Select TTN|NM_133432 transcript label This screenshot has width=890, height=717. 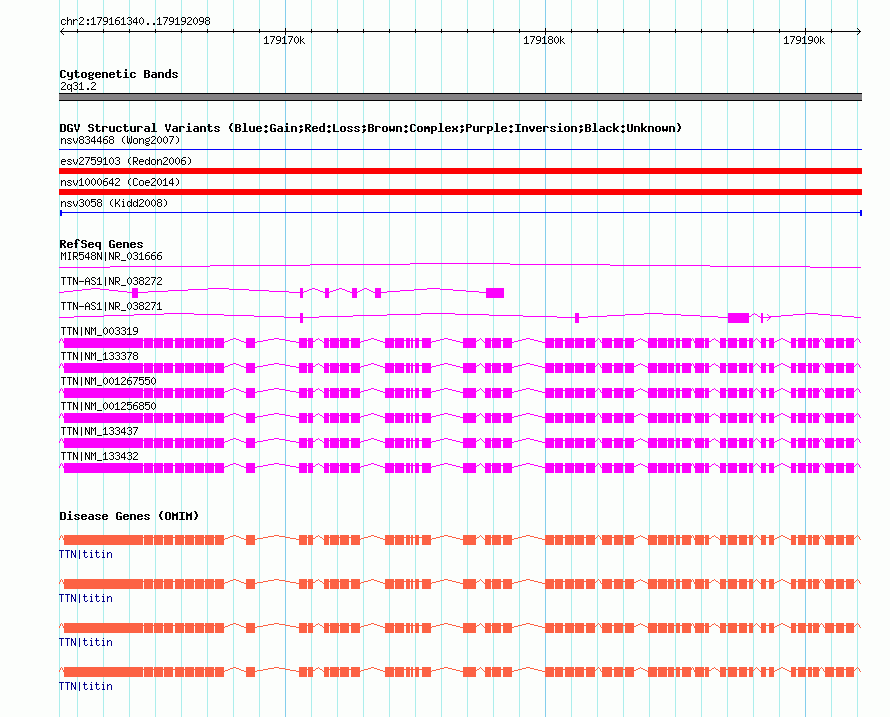pos(99,456)
